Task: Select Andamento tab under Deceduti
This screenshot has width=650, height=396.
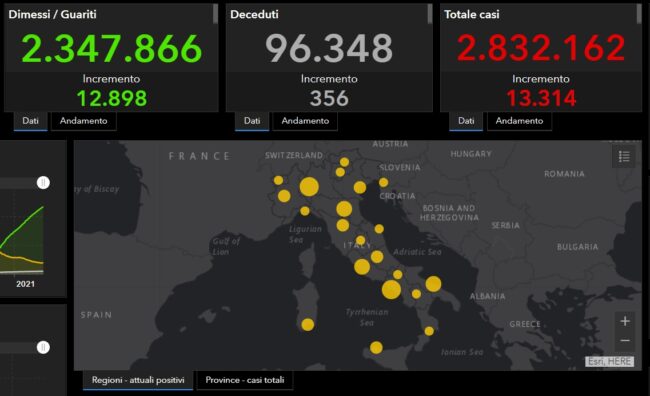Action: click(305, 121)
